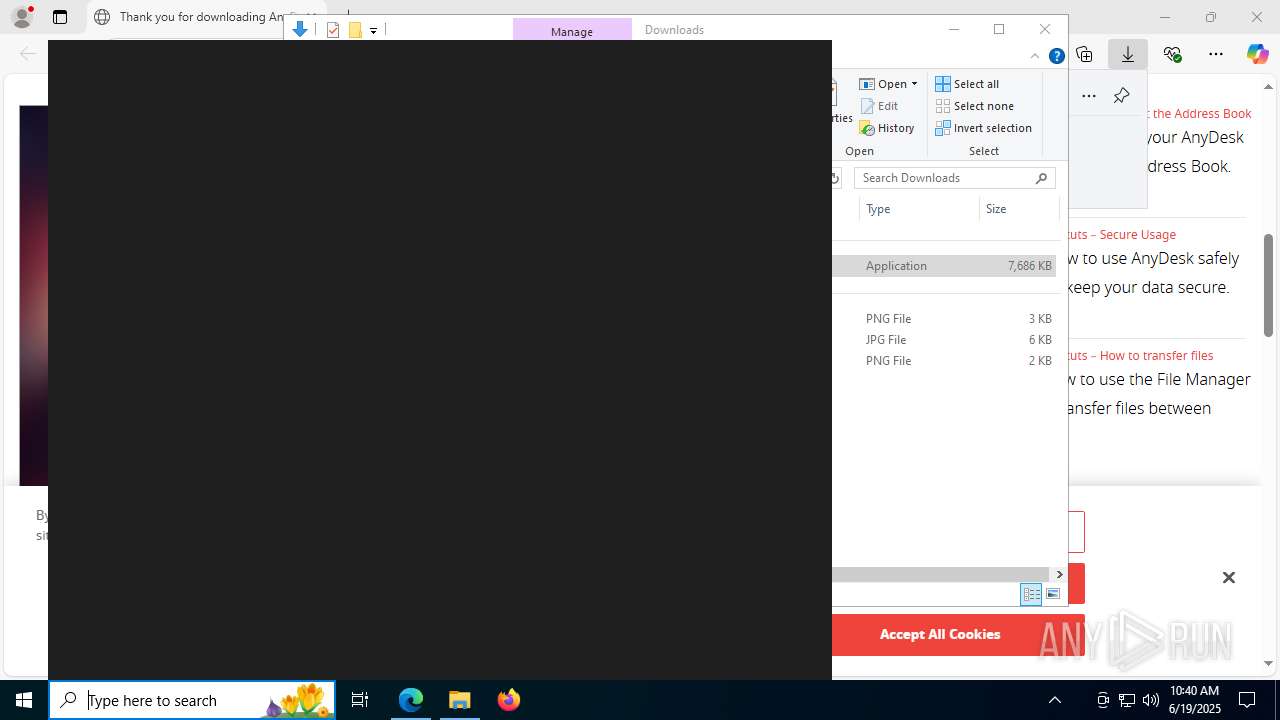Screen dimensions: 1280x720
Task: Collapse the Explorer ribbon with the chevron
Action: tap(1035, 56)
